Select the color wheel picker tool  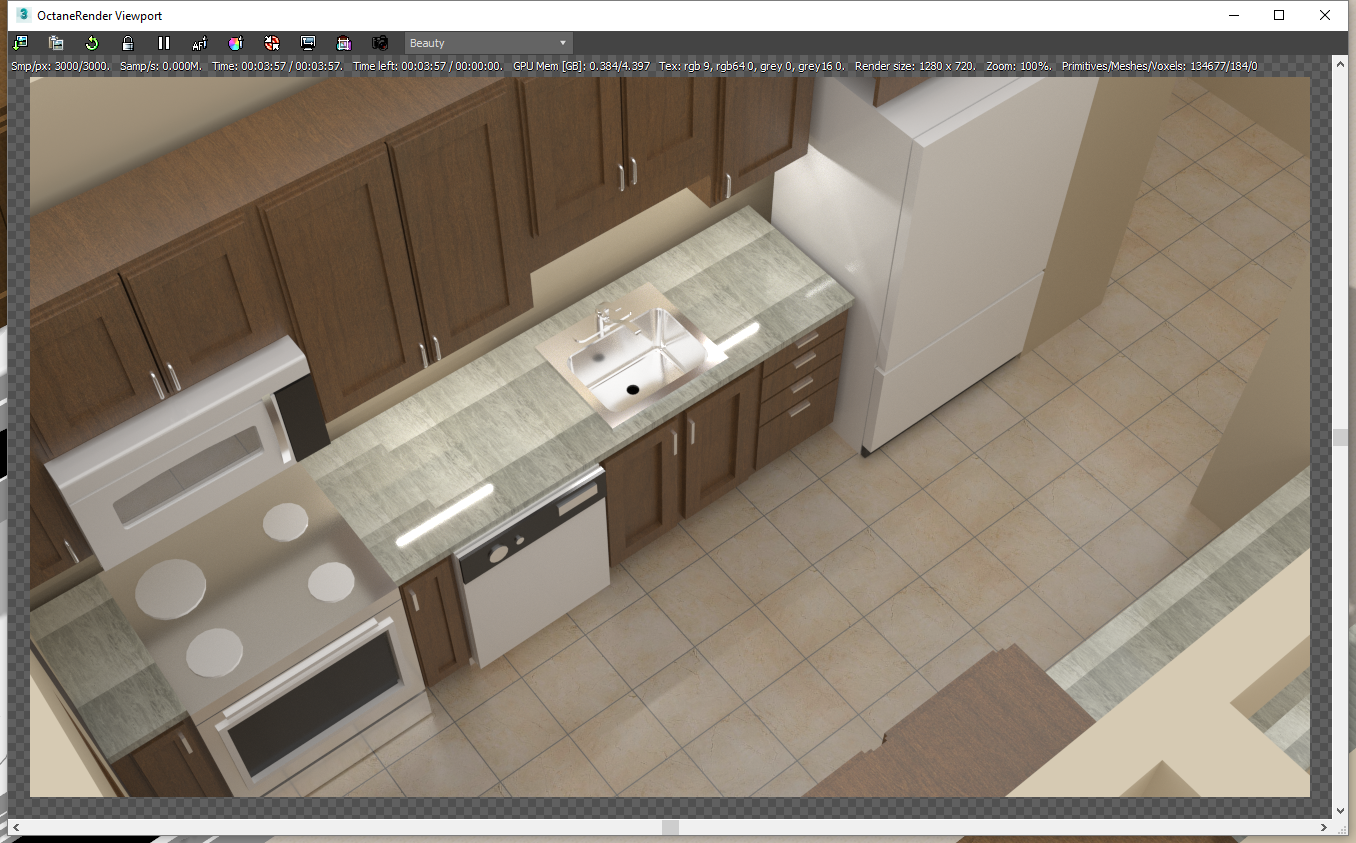236,43
